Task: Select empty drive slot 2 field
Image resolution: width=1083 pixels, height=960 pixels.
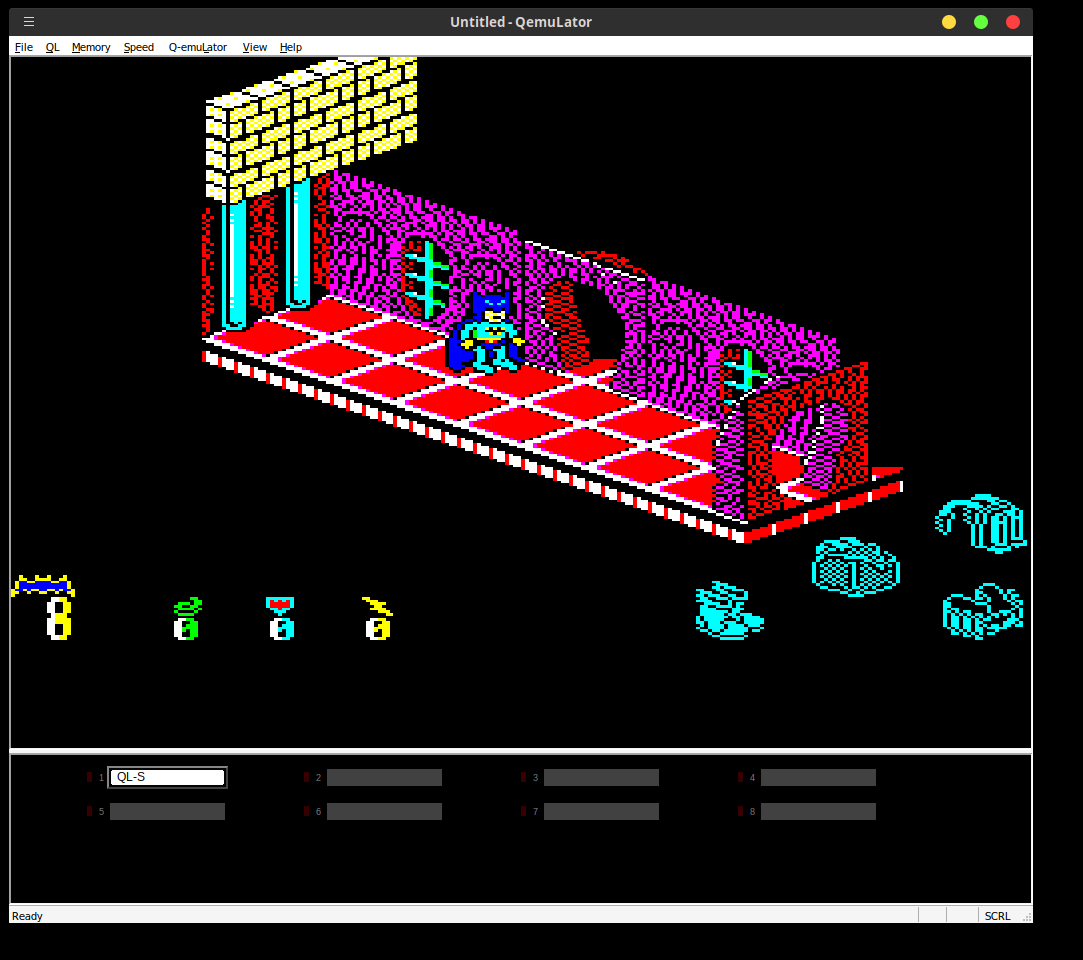Action: [x=384, y=778]
